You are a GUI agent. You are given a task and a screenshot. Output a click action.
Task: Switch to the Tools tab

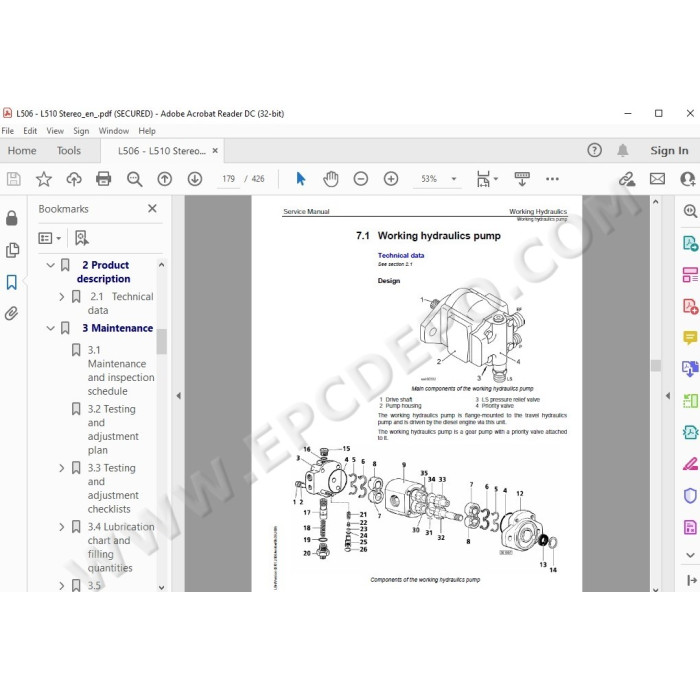pyautogui.click(x=69, y=150)
